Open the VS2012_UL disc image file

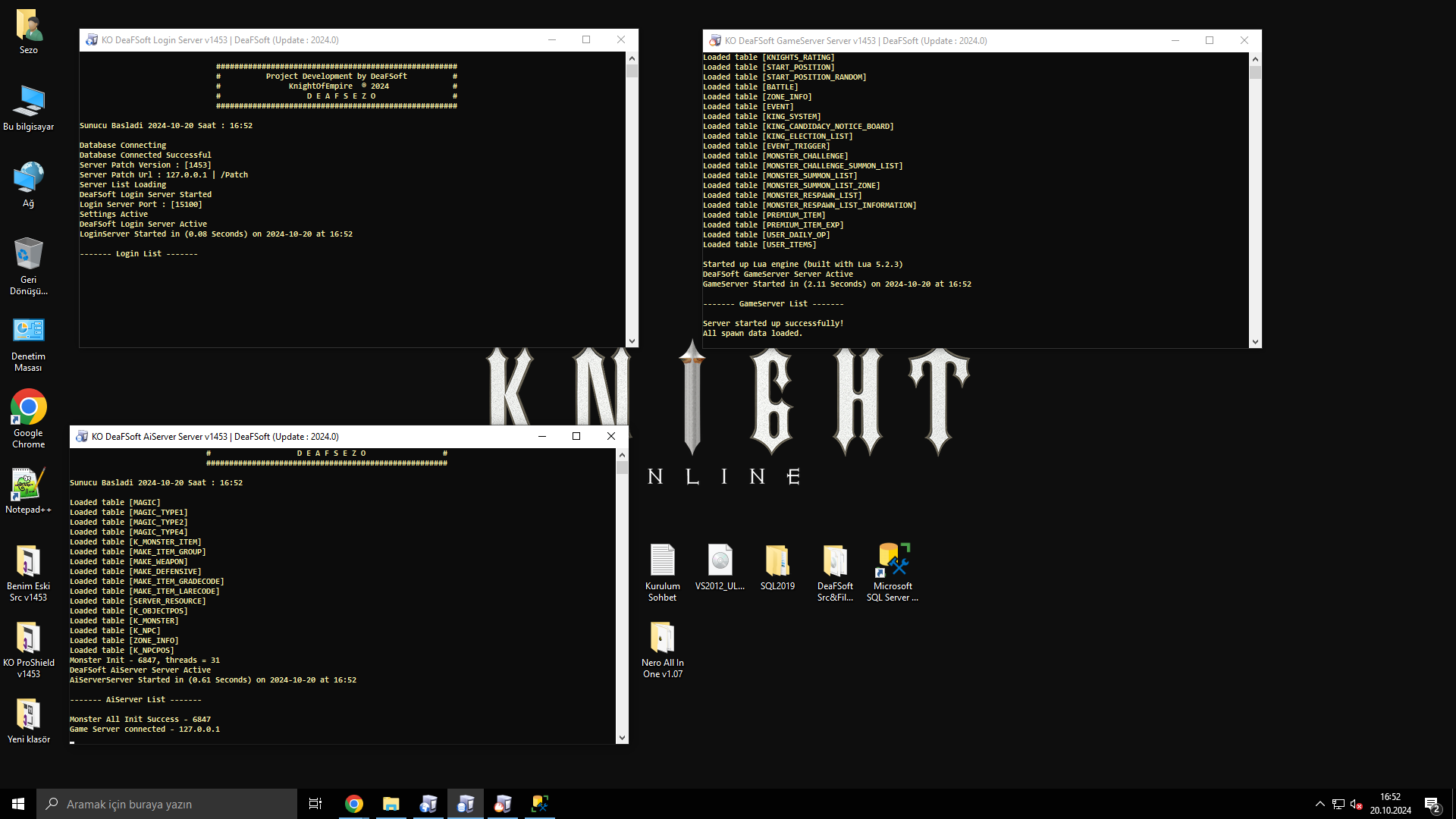click(720, 563)
